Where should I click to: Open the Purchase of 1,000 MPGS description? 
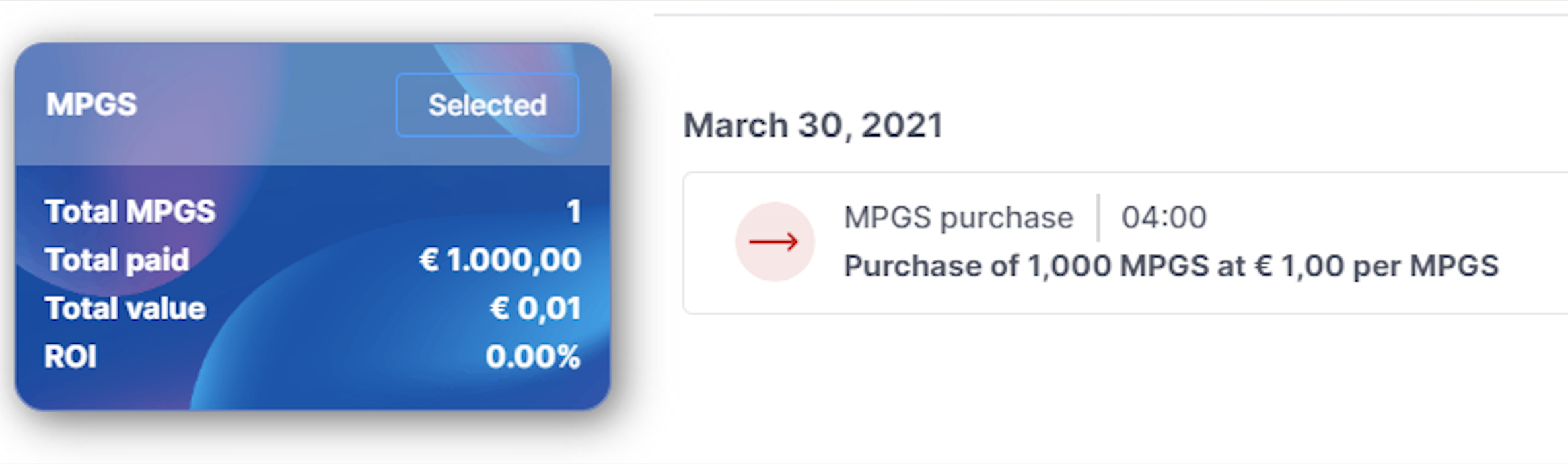pos(1171,266)
